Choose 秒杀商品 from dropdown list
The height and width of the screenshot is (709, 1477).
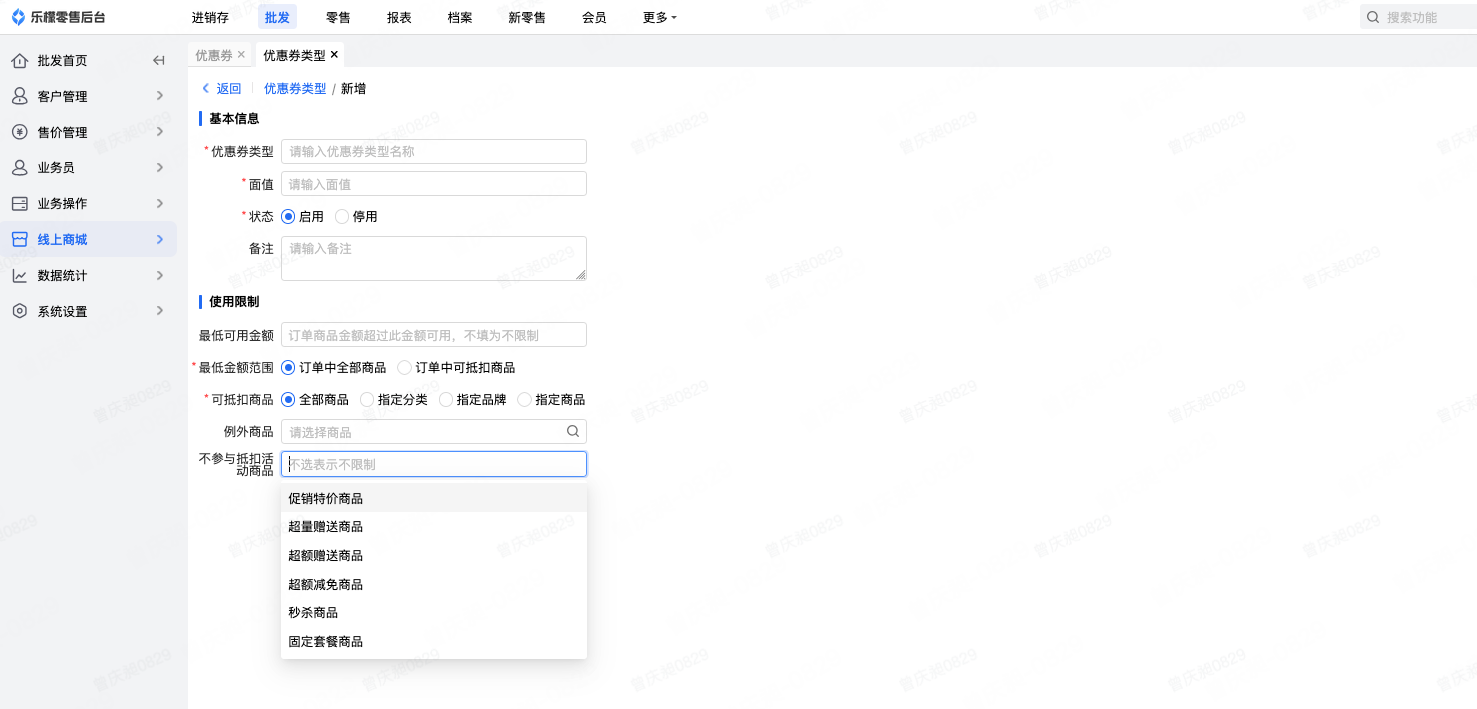[x=434, y=612]
